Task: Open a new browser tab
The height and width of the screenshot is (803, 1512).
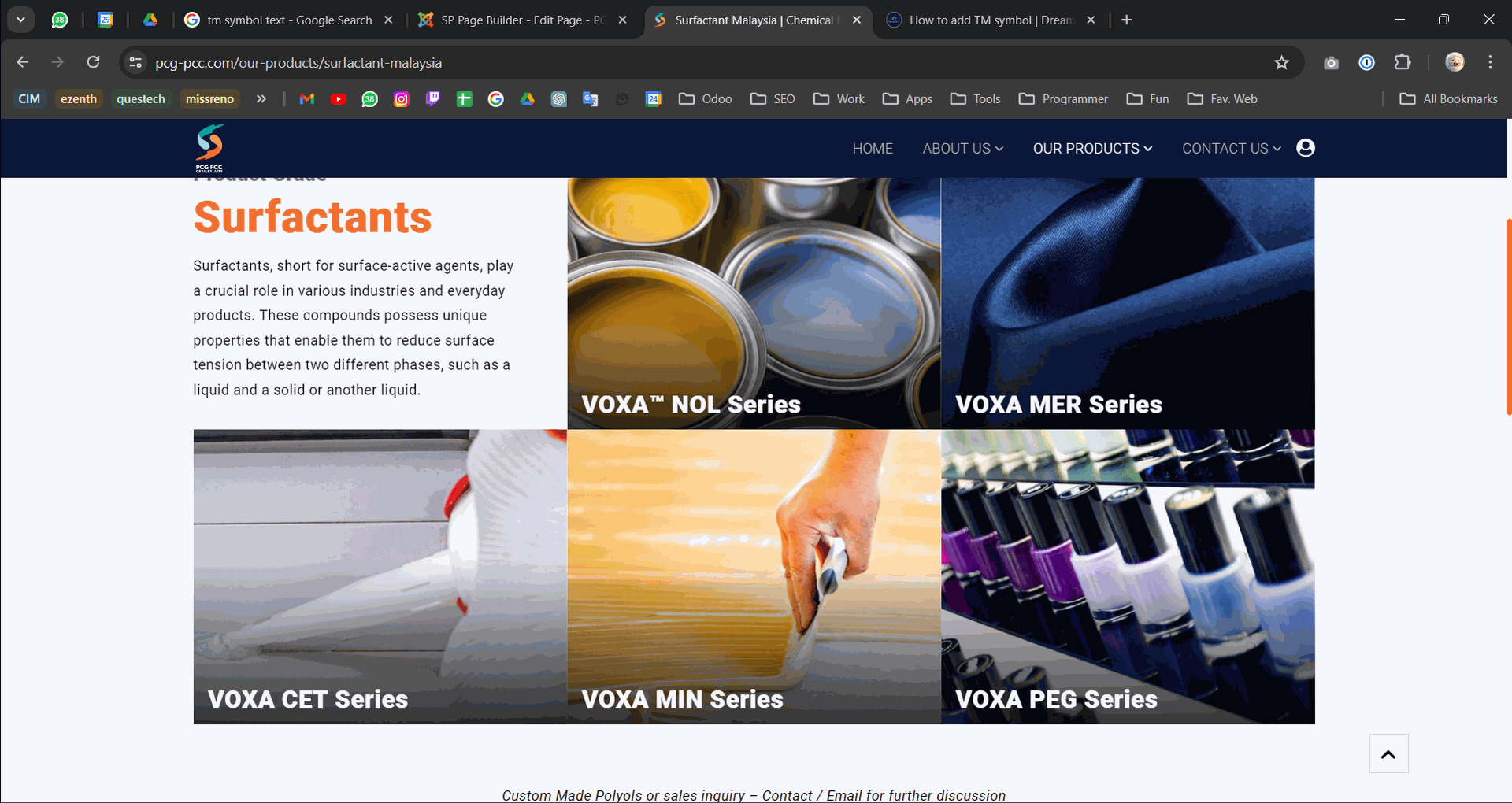Action: pos(1127,20)
